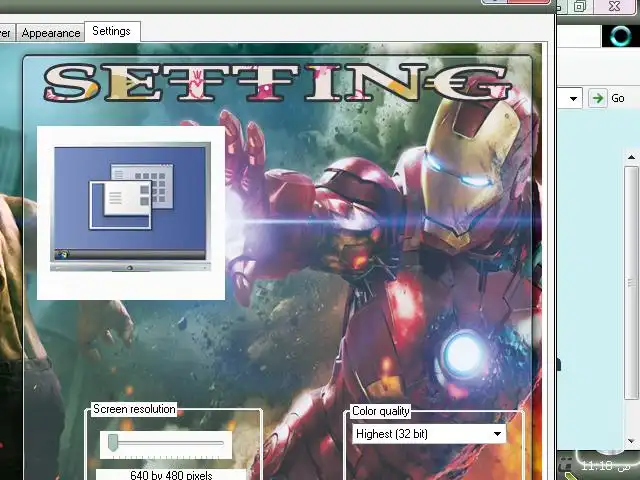The height and width of the screenshot is (480, 640).
Task: Click the green Go arrow in background window
Action: [x=598, y=98]
